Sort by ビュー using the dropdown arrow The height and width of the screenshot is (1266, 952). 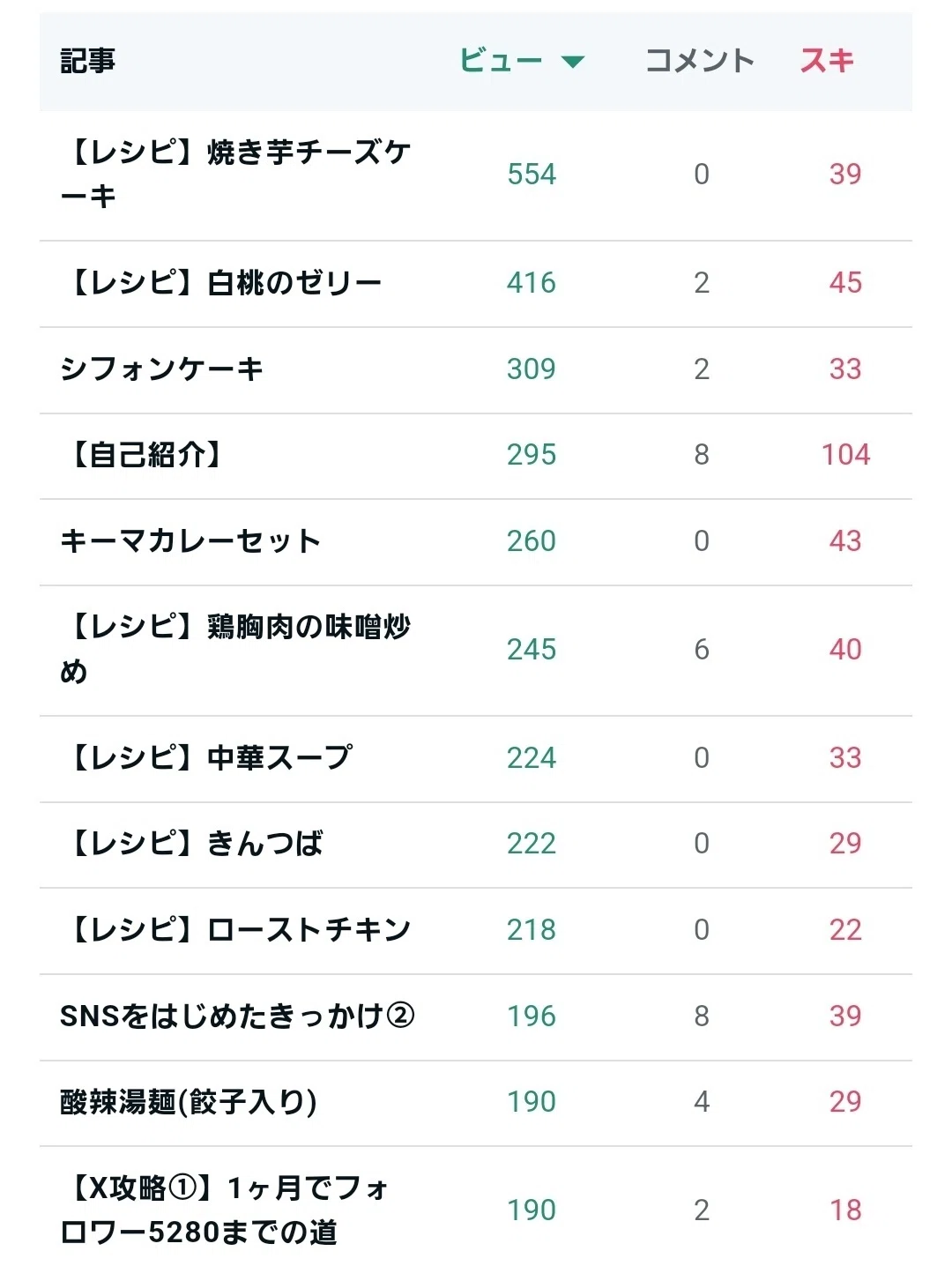pos(573,62)
